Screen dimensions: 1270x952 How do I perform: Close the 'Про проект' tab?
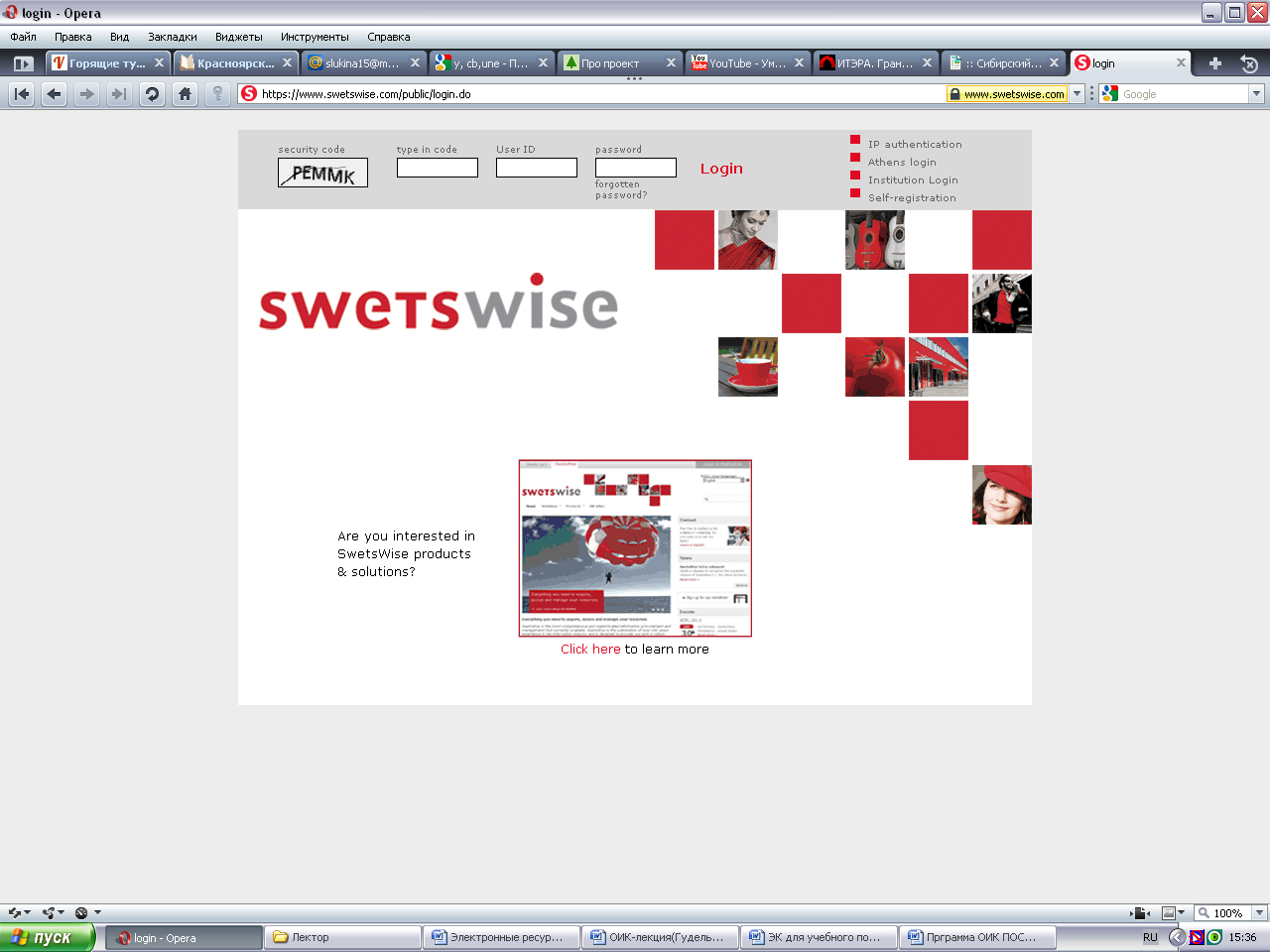pos(671,62)
